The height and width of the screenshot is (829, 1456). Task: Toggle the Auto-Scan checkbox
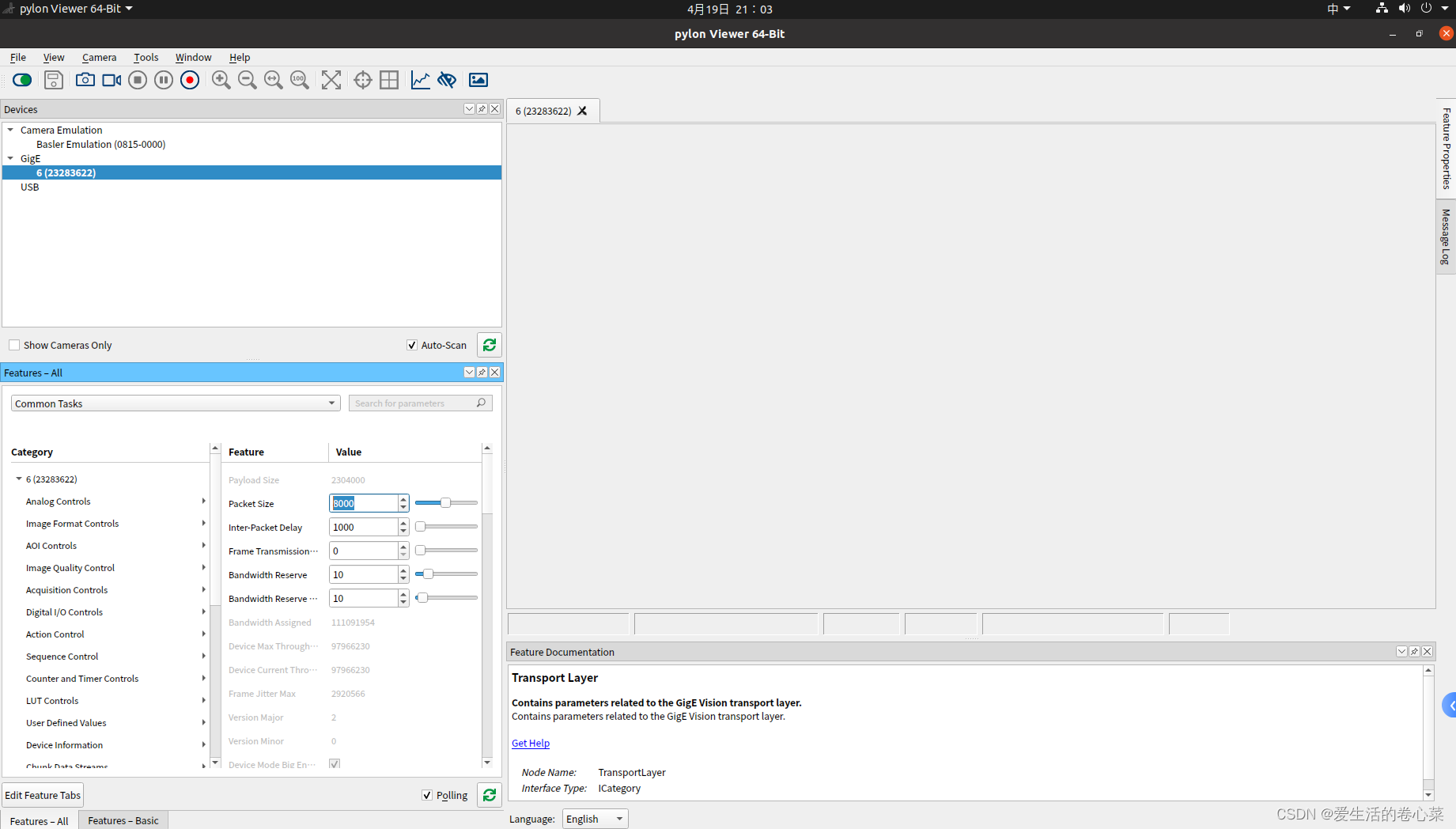tap(412, 345)
